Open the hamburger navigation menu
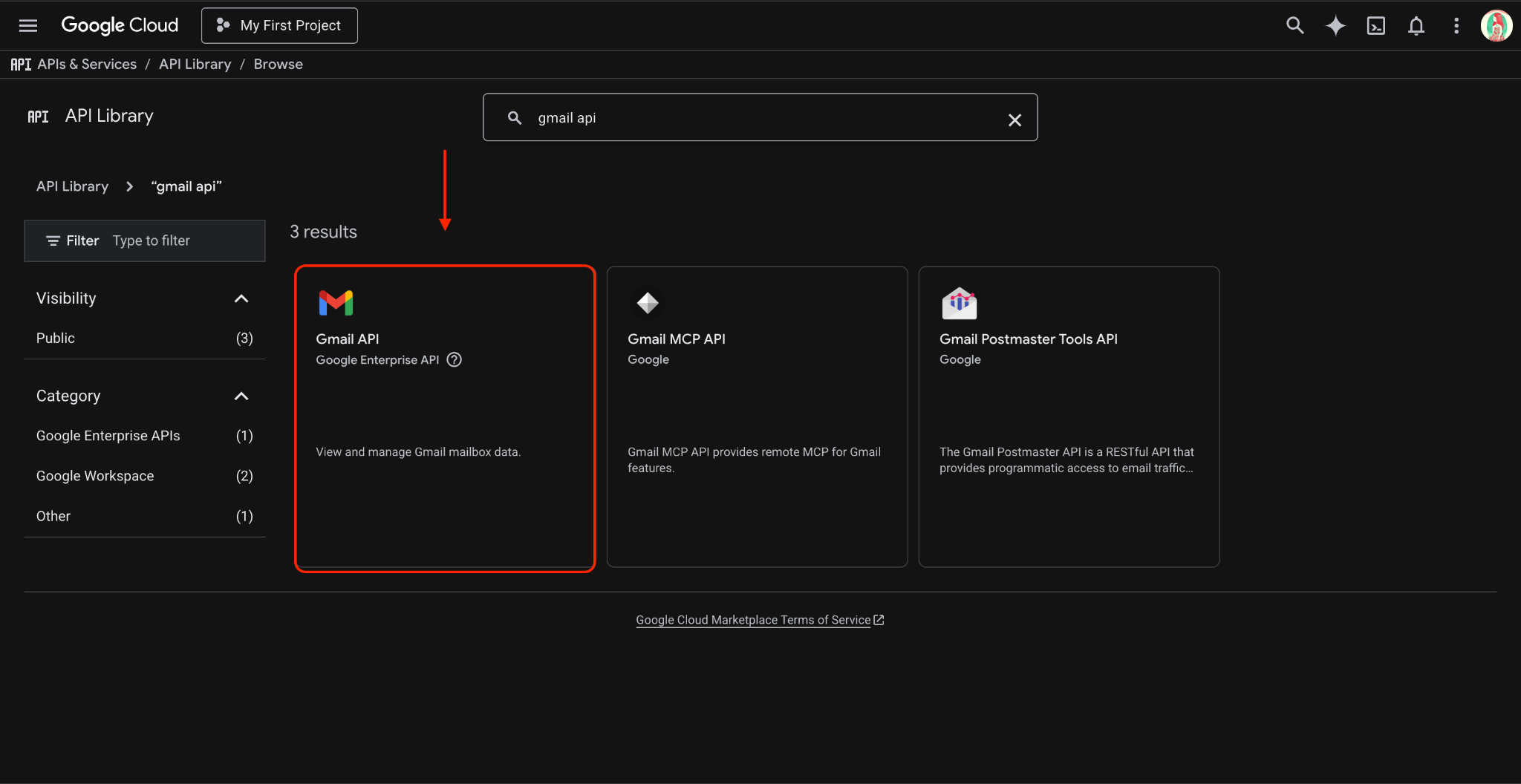1521x784 pixels. [x=28, y=25]
